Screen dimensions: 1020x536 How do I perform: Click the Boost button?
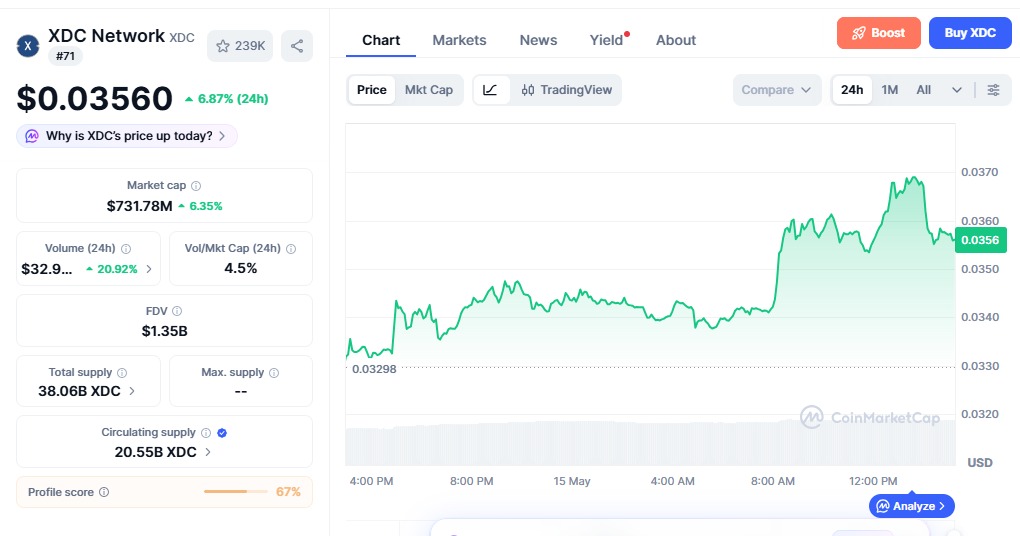(879, 33)
